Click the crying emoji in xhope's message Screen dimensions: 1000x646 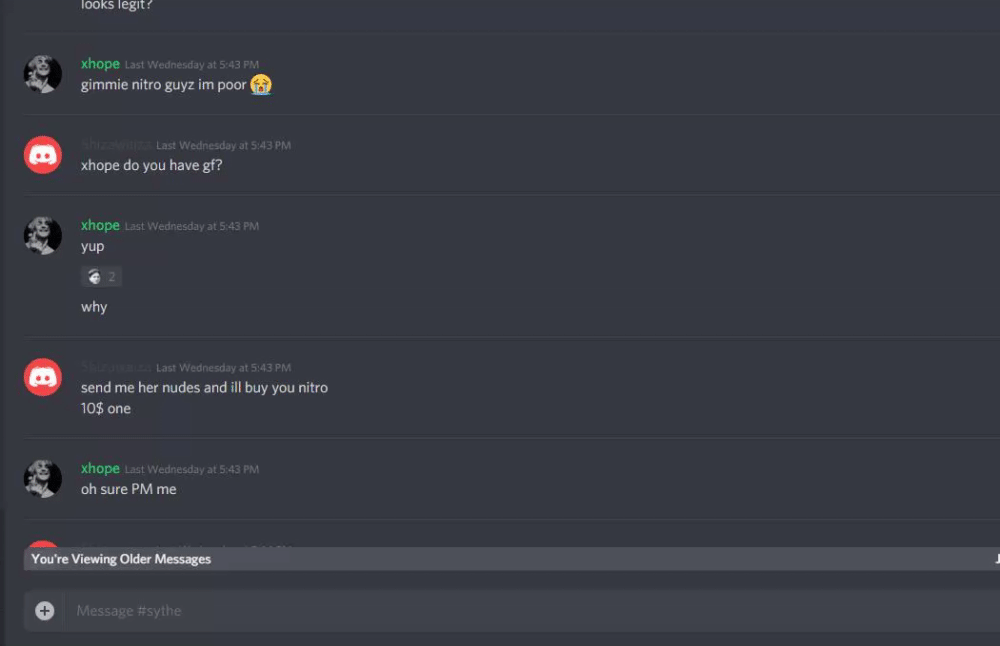(260, 84)
